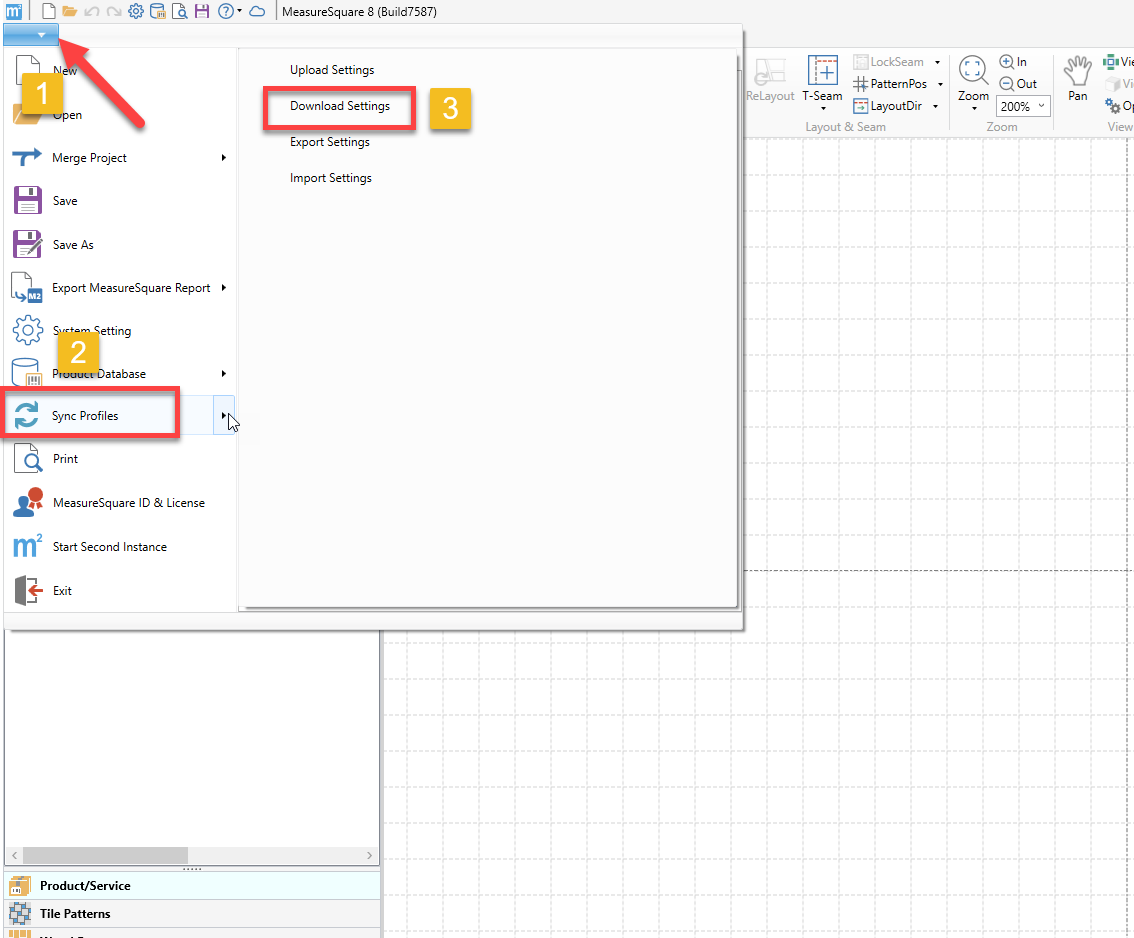
Task: Click Upload Settings in the submenu
Action: (x=332, y=70)
